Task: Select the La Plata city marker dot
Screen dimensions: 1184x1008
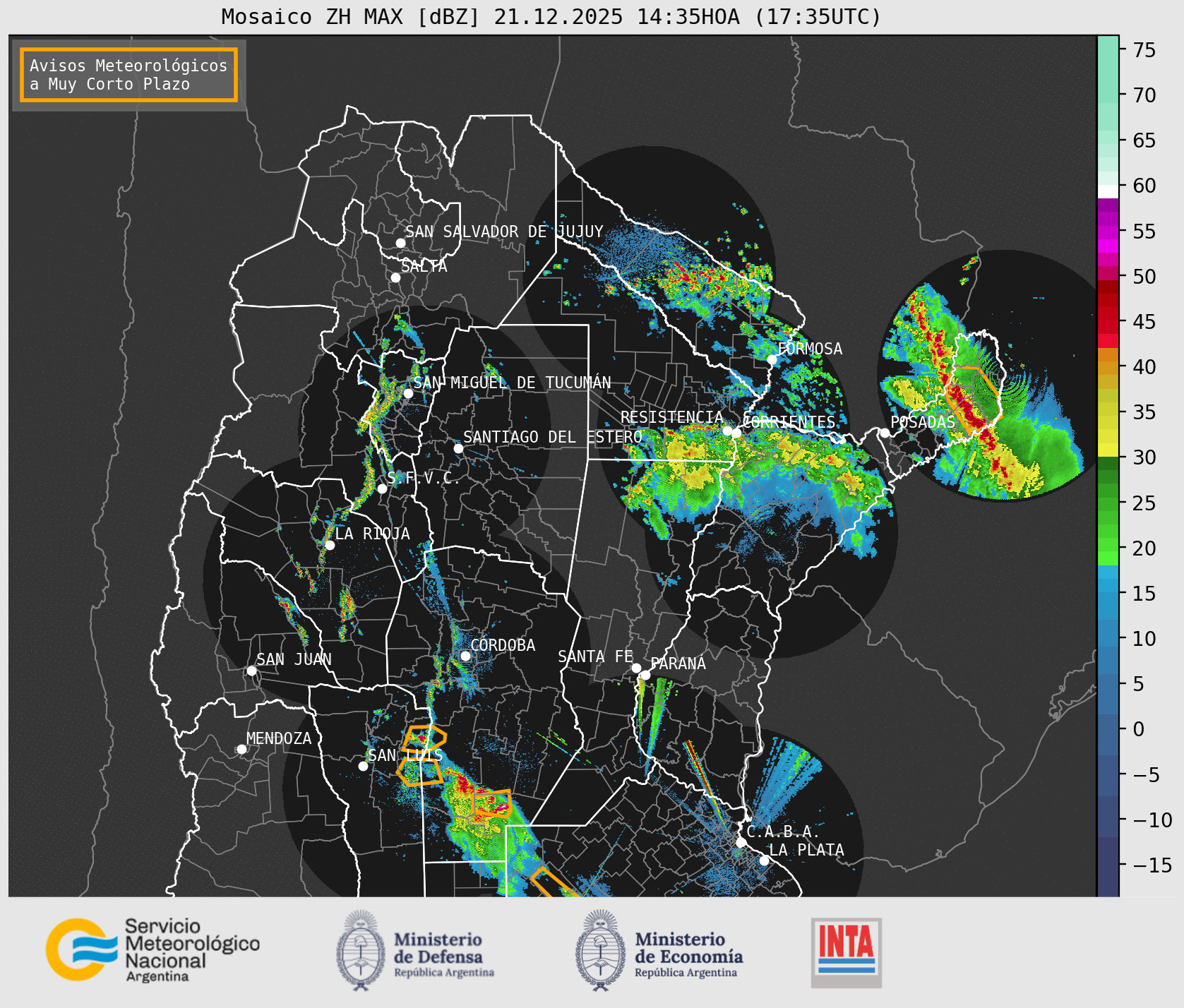Action: click(x=764, y=860)
